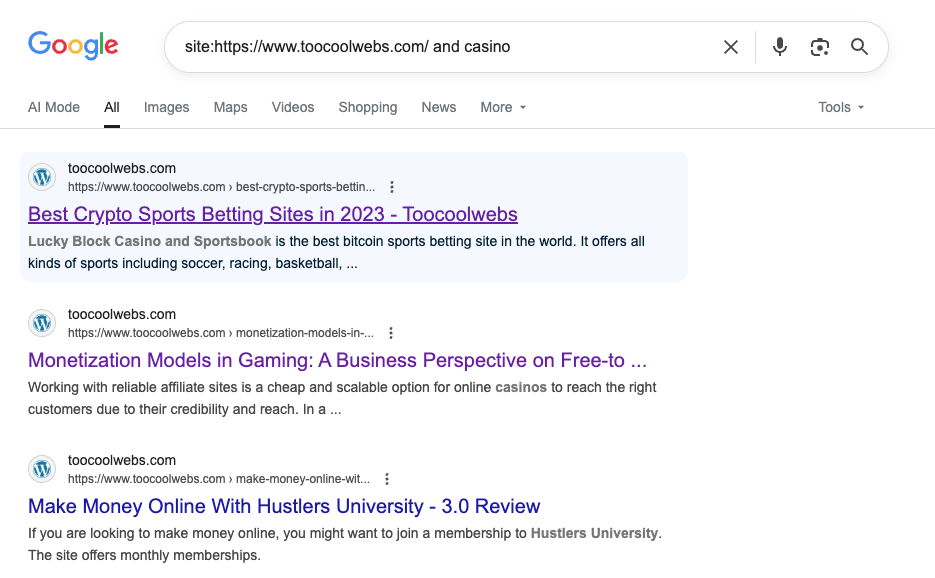This screenshot has height=578, width=935.
Task: Open options menu for Monetization Models result
Action: coord(391,333)
